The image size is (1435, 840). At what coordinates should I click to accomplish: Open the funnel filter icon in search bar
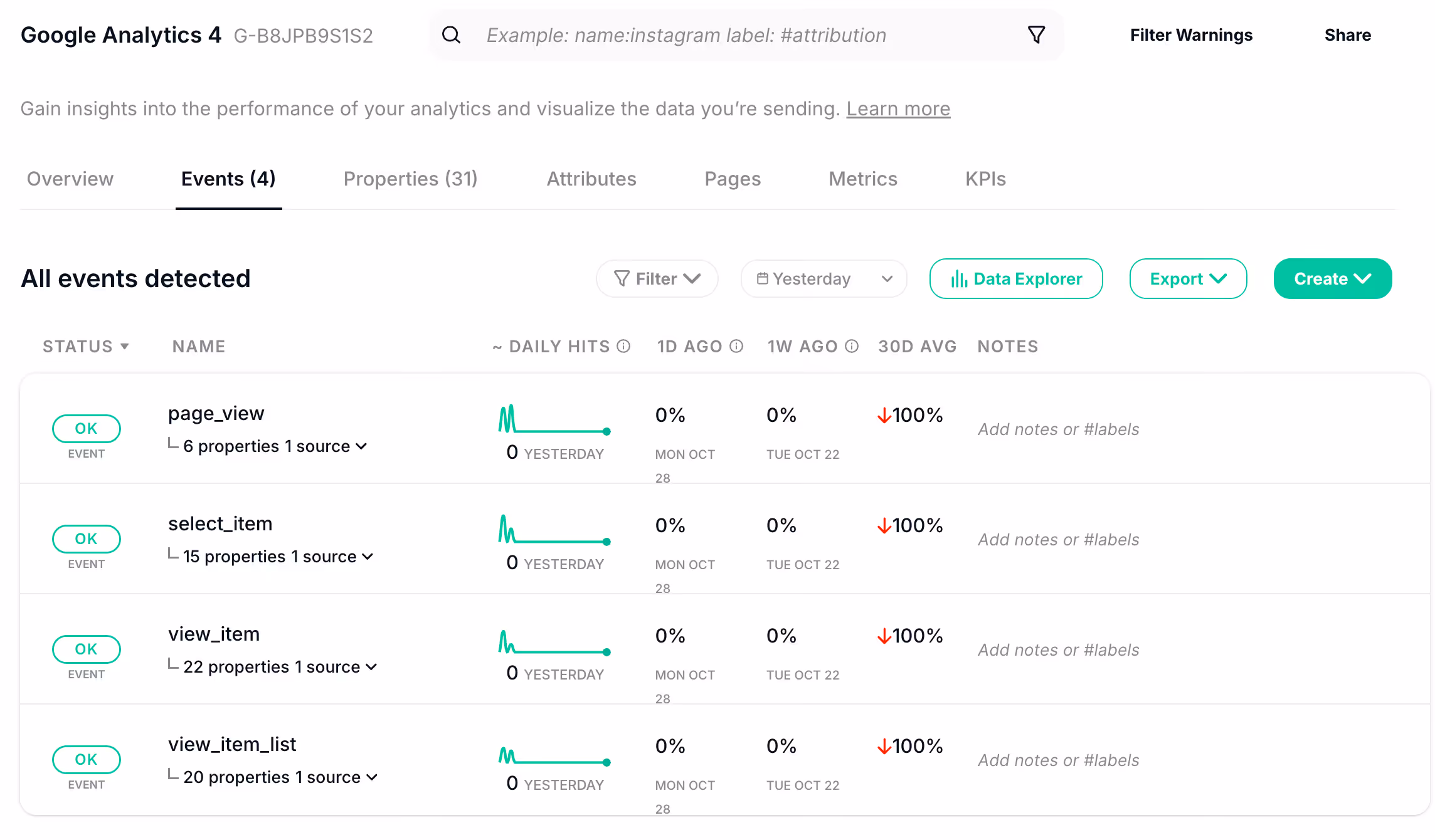1036,34
